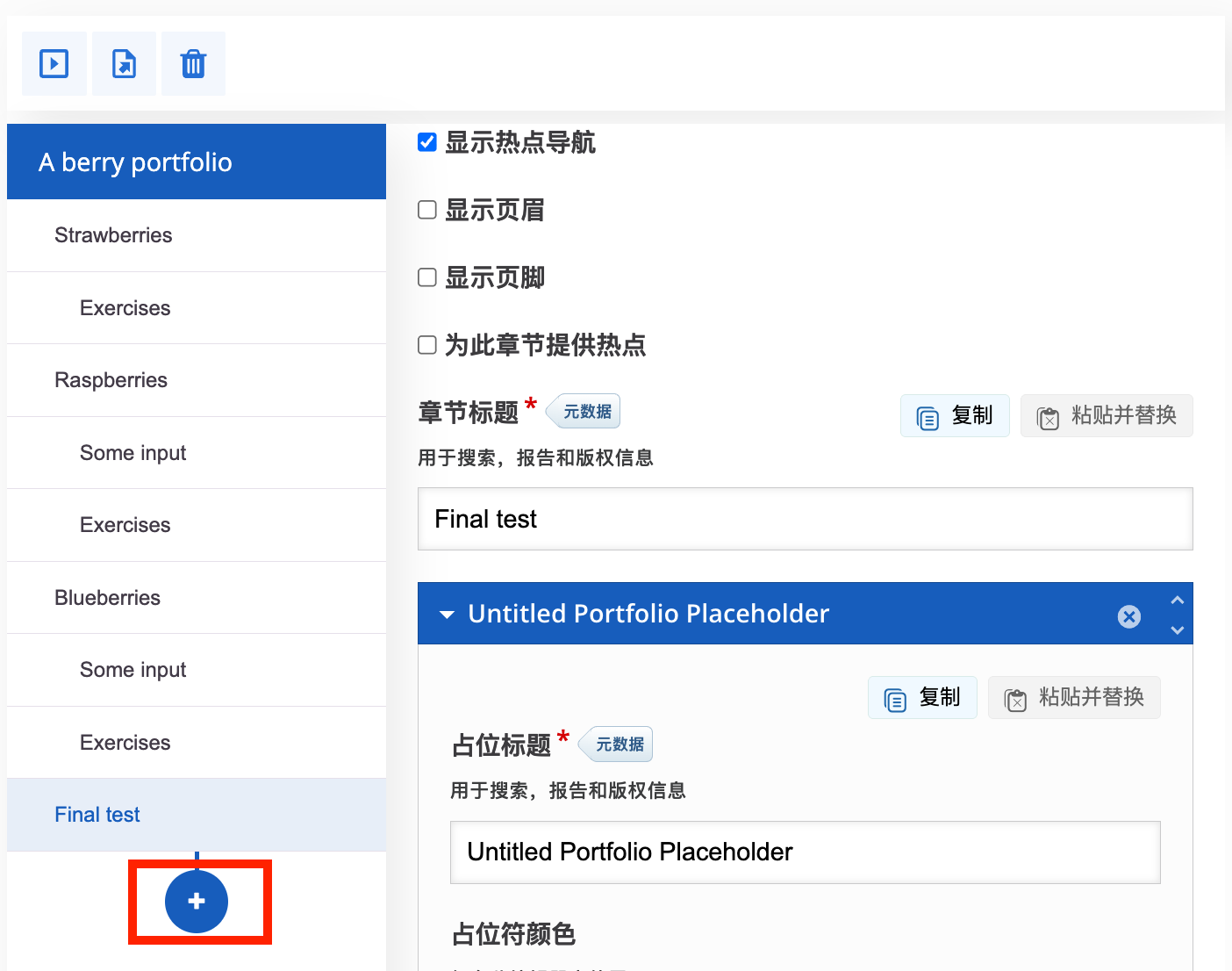
Task: Enable the 显示页眉 checkbox
Action: point(427,210)
